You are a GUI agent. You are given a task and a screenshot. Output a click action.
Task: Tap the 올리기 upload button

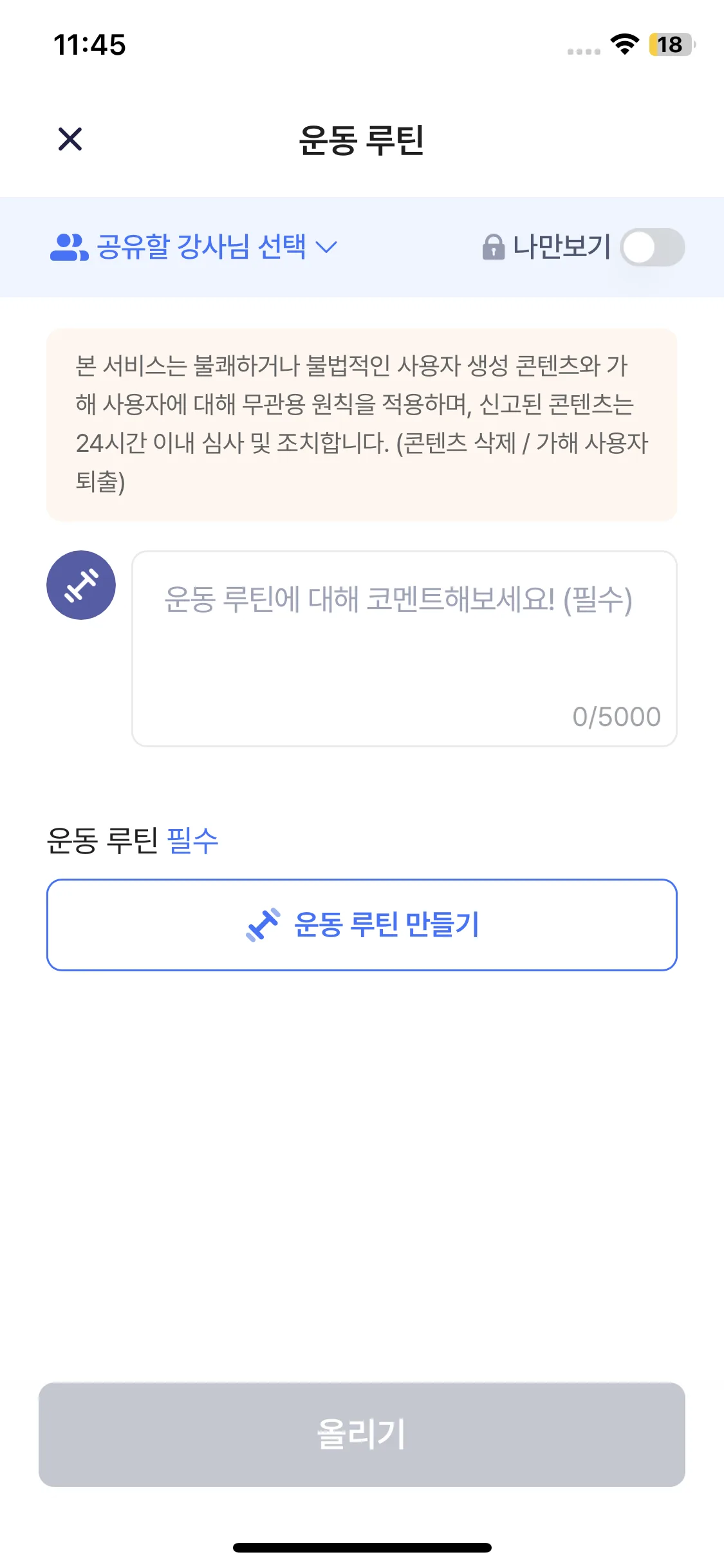click(362, 1434)
